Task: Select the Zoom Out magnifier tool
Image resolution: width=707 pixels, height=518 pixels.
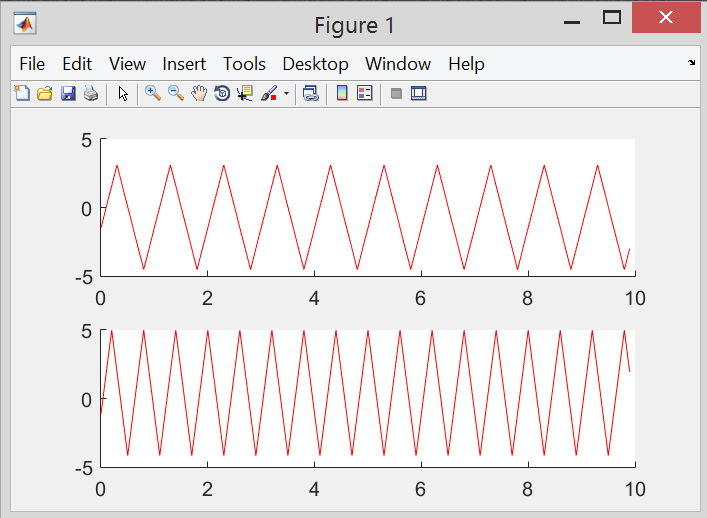Action: click(x=176, y=93)
